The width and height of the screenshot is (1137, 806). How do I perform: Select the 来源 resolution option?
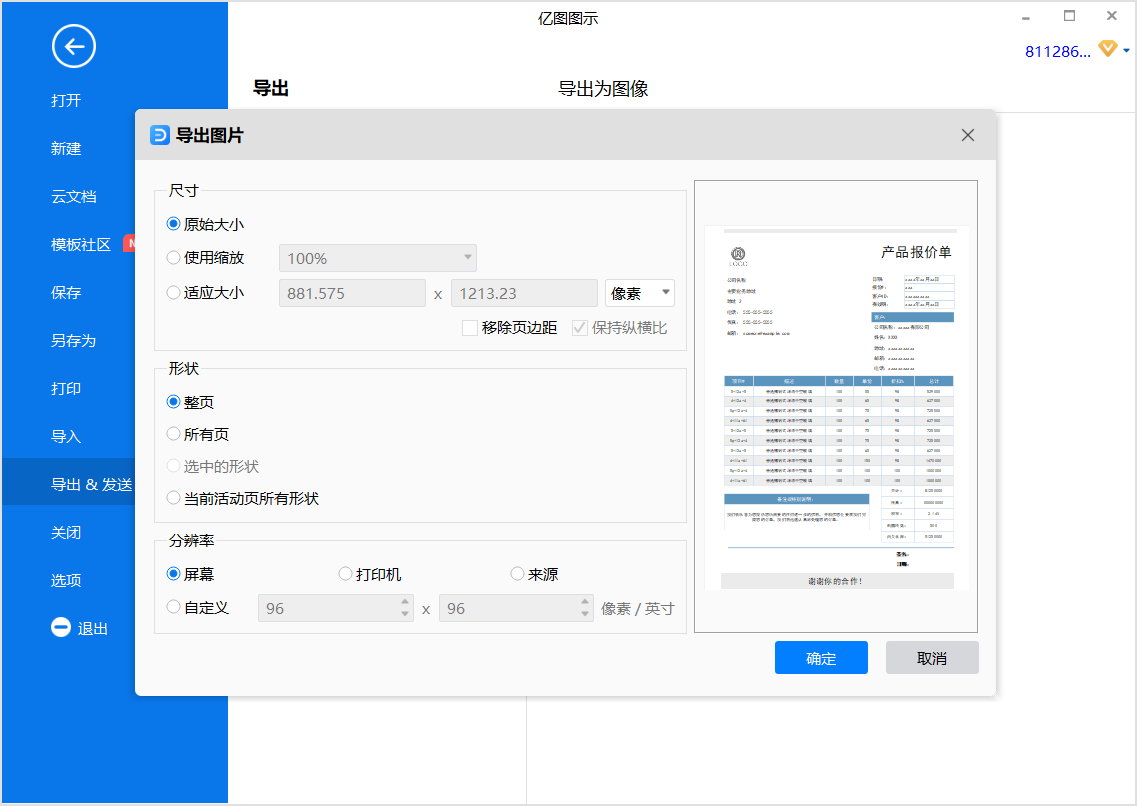(x=517, y=574)
